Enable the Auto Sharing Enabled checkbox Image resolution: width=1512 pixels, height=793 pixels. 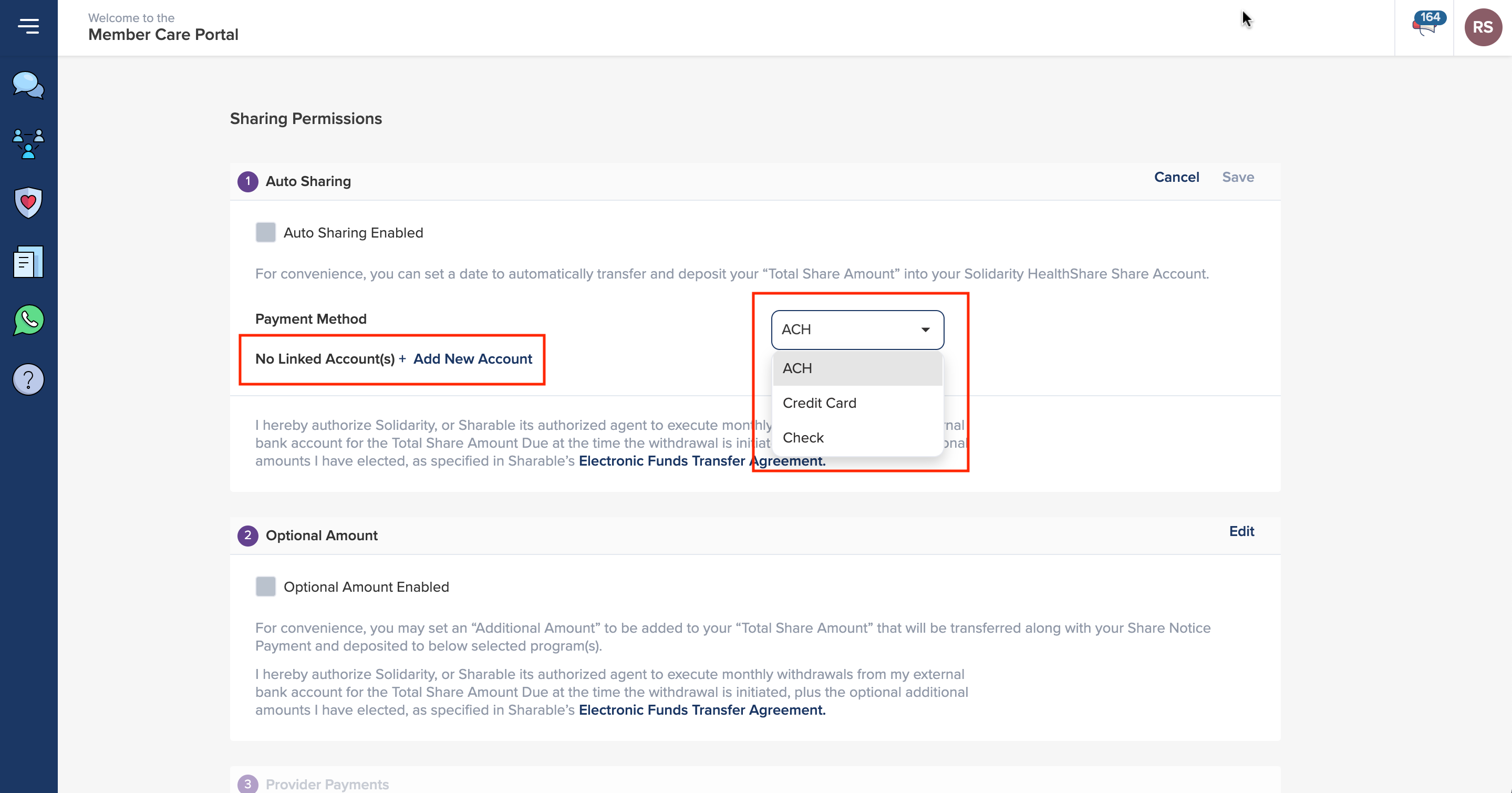pyautogui.click(x=265, y=232)
